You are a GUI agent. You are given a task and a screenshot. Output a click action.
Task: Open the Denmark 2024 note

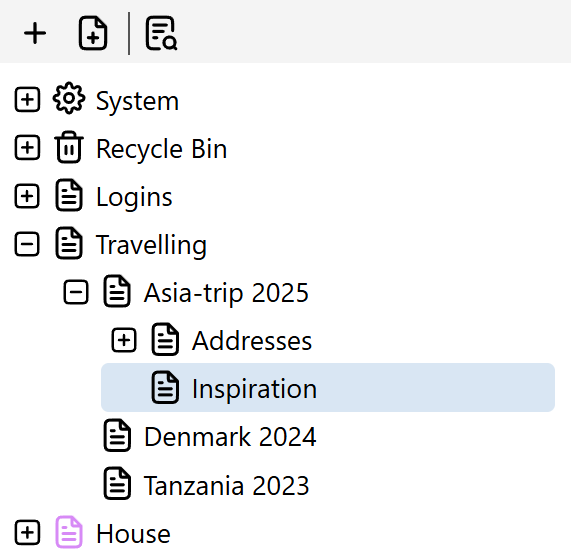[230, 436]
